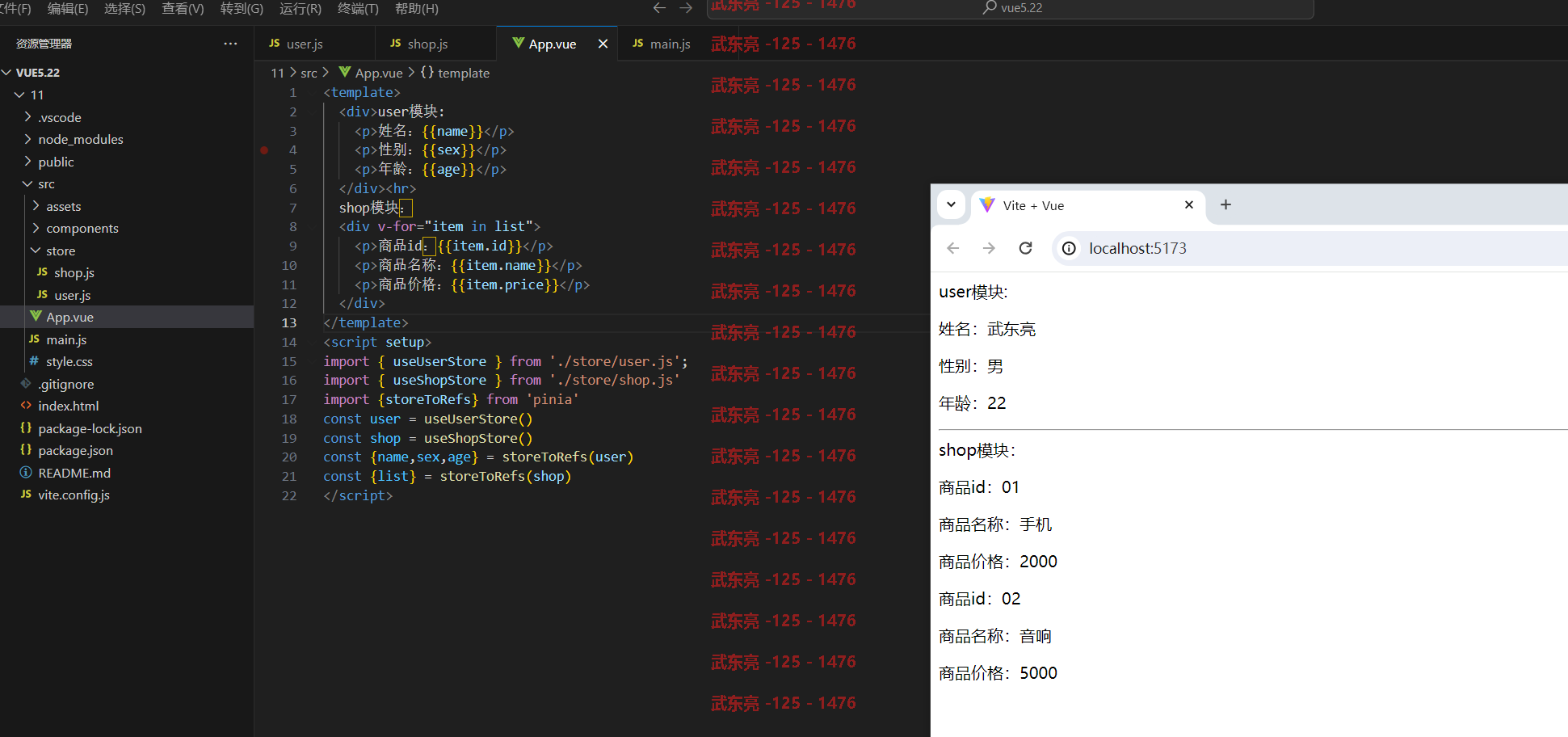Click the 商品名称：手机 text in browser

tap(995, 524)
